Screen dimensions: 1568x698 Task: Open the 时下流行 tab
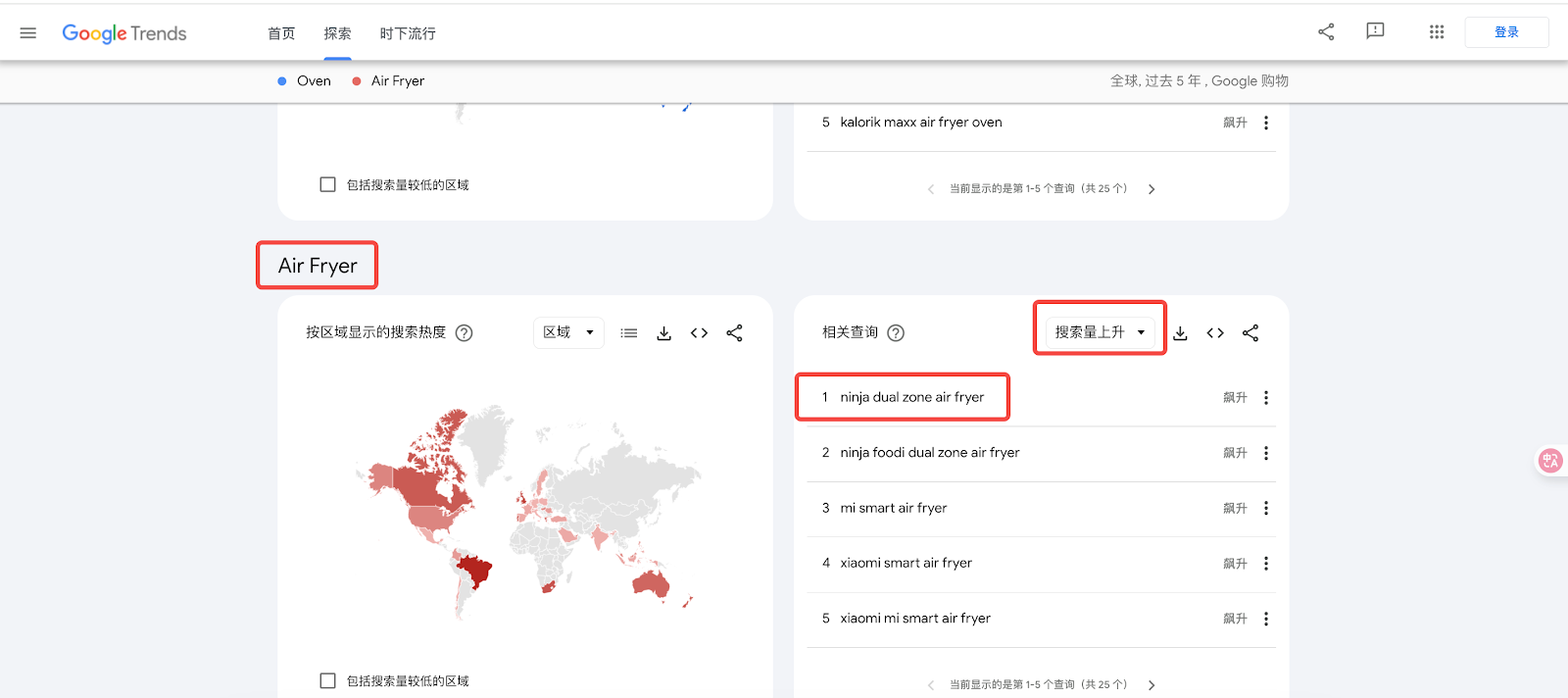click(x=408, y=33)
